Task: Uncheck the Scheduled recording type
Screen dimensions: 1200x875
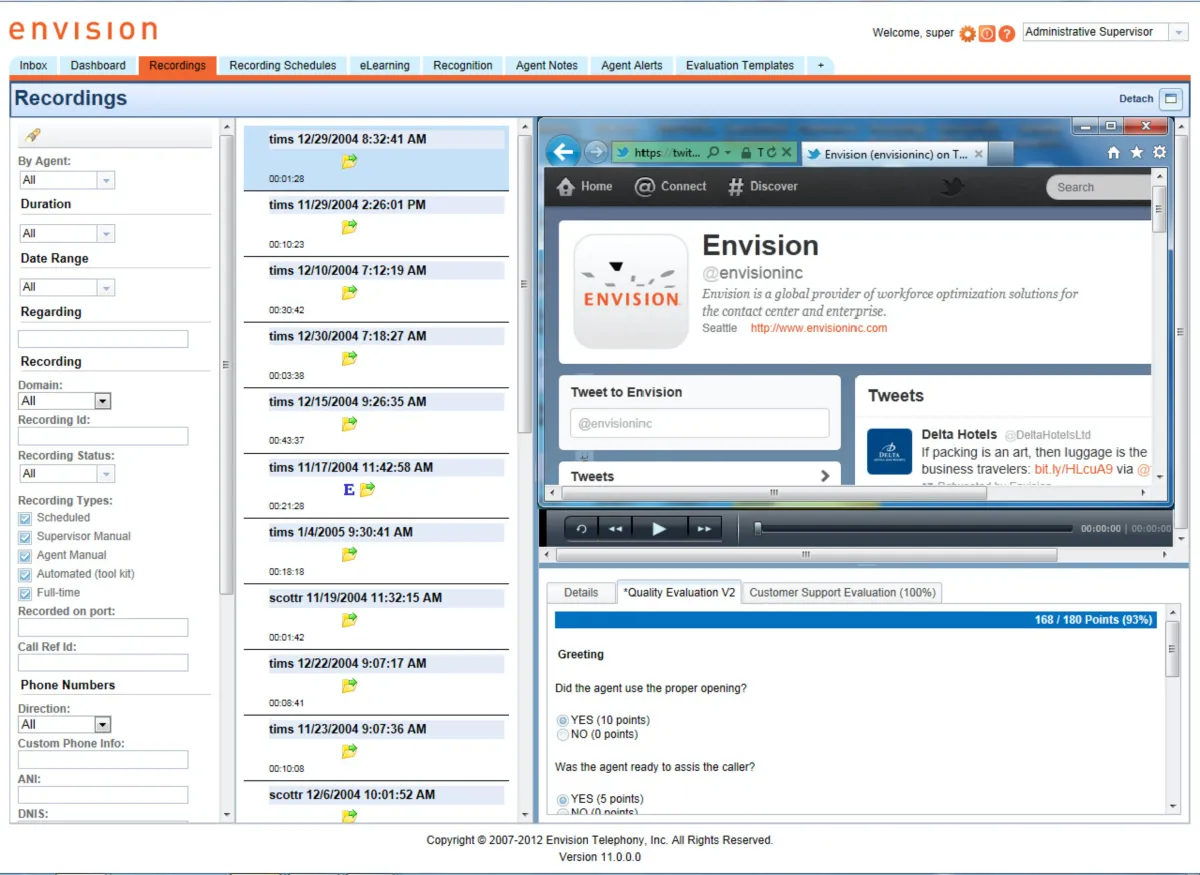Action: click(25, 518)
